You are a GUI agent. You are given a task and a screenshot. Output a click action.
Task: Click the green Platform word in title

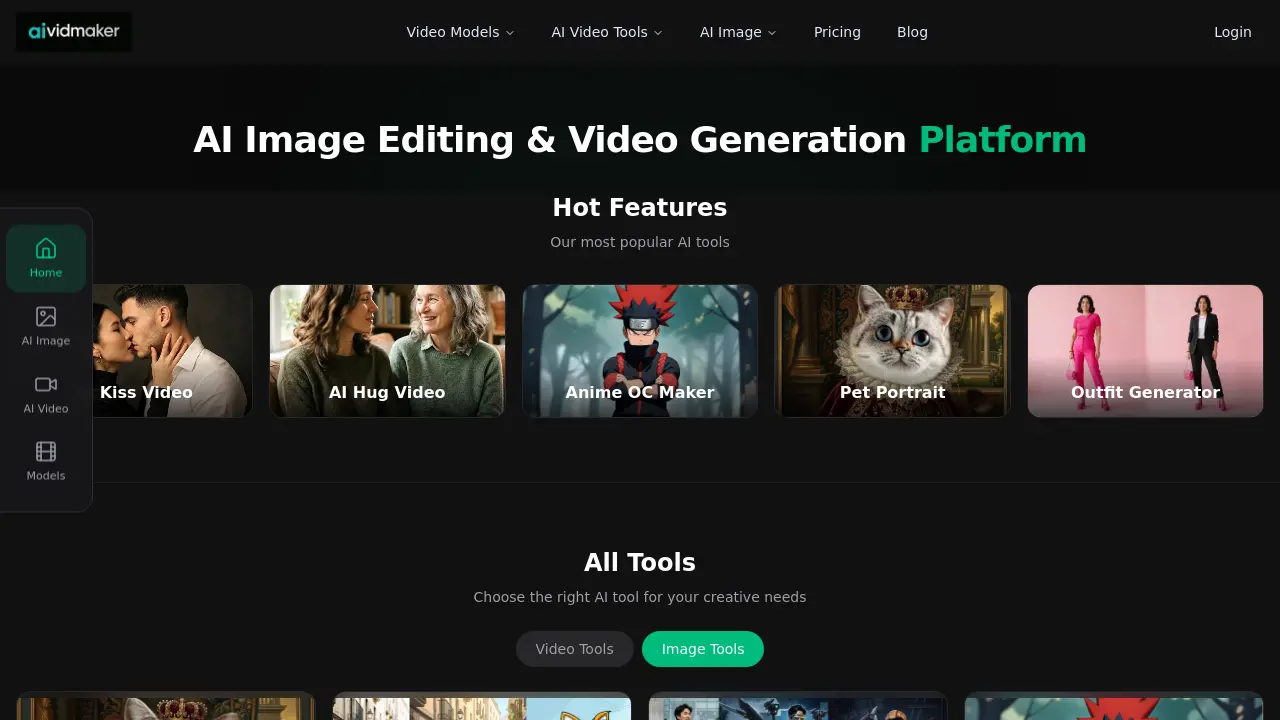1002,139
